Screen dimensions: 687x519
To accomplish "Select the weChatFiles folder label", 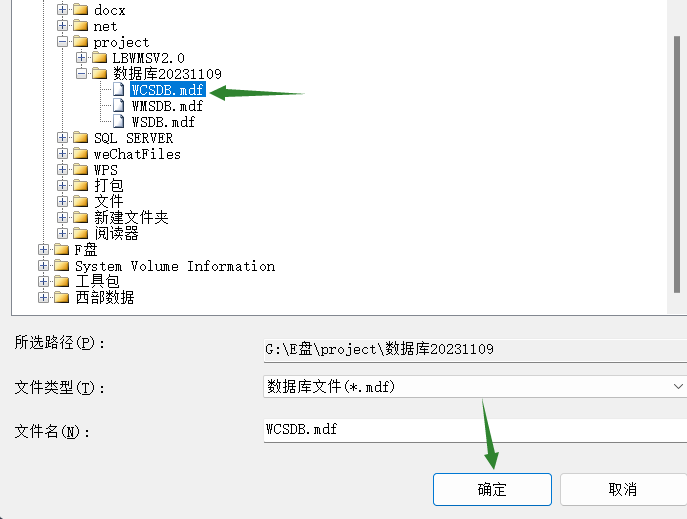I will pyautogui.click(x=137, y=154).
